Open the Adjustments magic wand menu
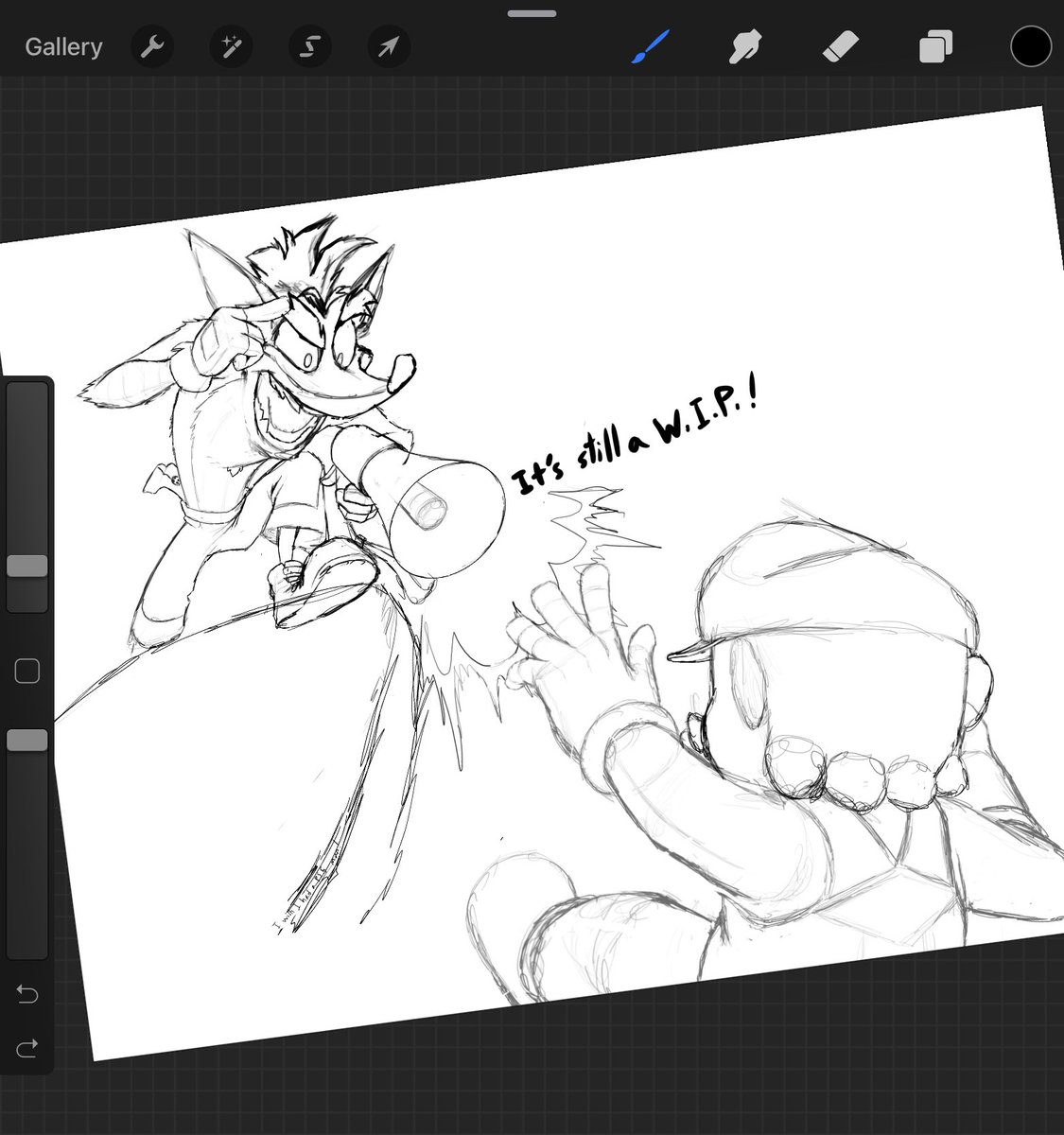Screen dimensions: 1064x1135 tap(230, 47)
